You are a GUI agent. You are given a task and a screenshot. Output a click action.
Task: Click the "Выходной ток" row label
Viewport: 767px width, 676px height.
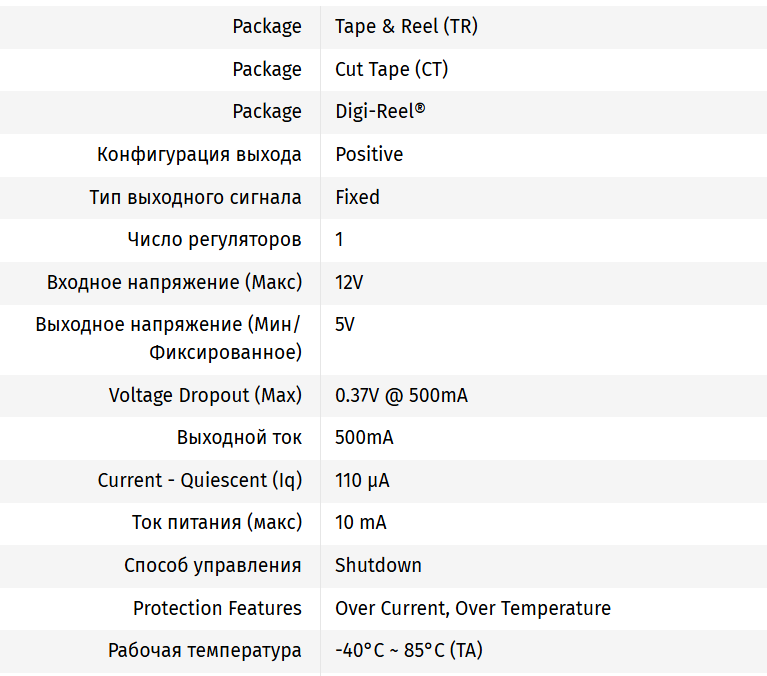tap(239, 438)
